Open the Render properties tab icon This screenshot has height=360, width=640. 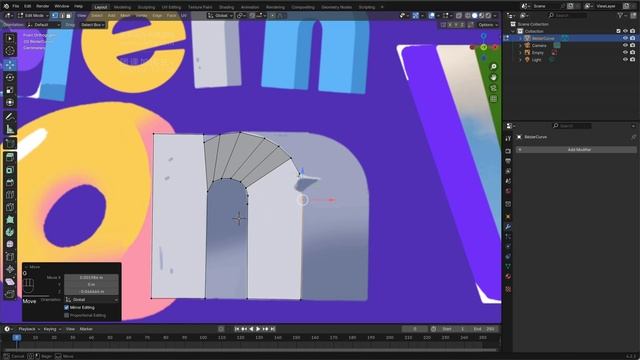(508, 151)
